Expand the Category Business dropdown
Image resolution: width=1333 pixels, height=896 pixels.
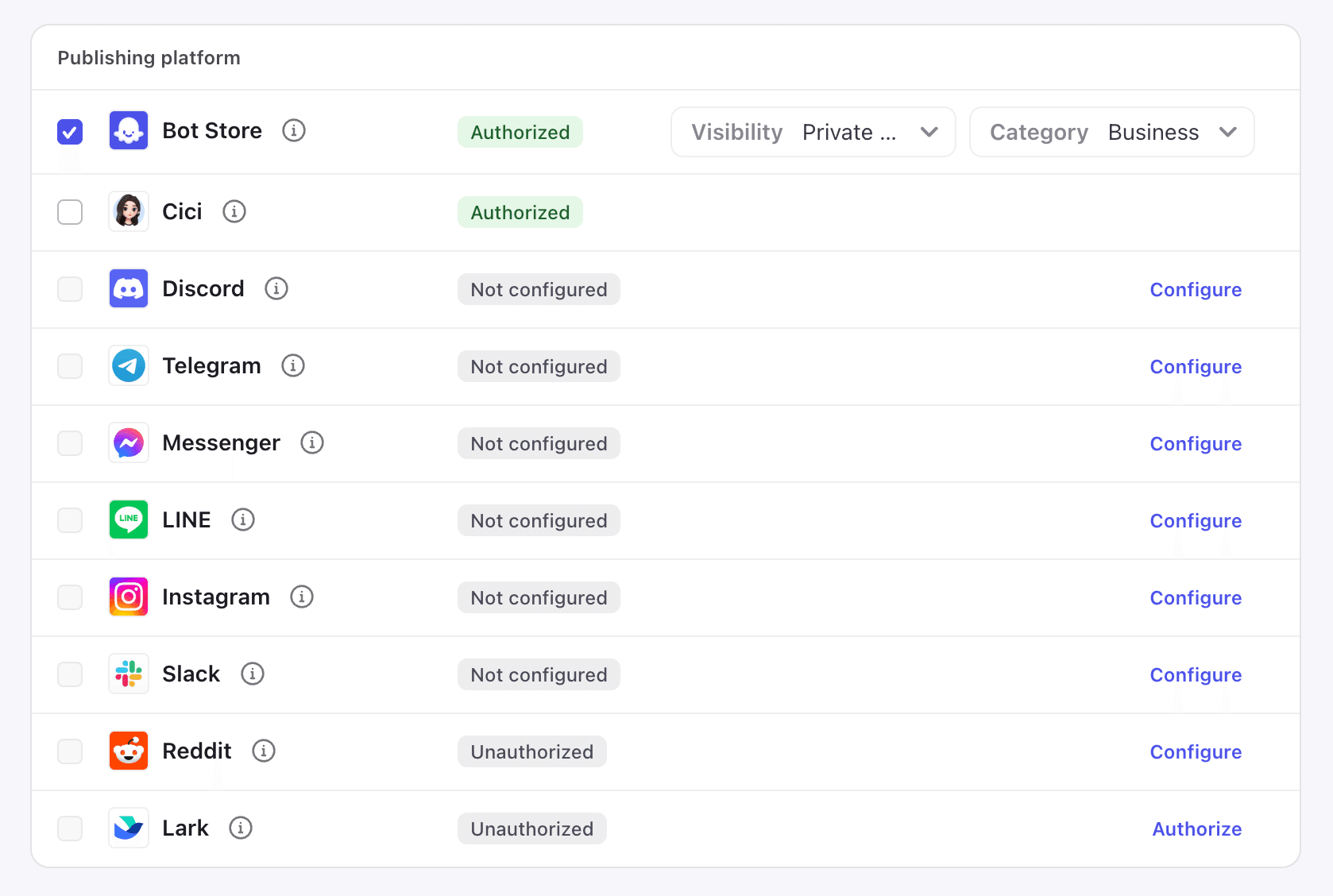tap(1111, 132)
